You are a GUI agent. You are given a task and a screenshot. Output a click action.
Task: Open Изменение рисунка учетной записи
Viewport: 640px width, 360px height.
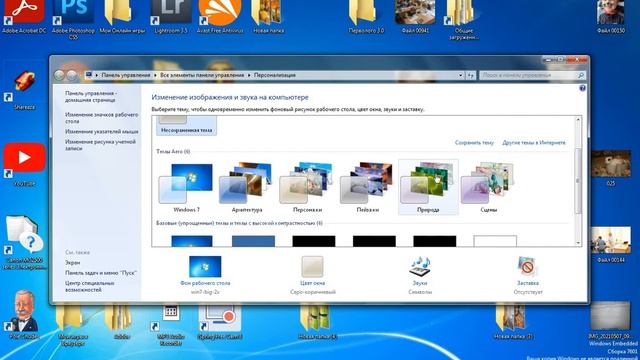pos(100,145)
